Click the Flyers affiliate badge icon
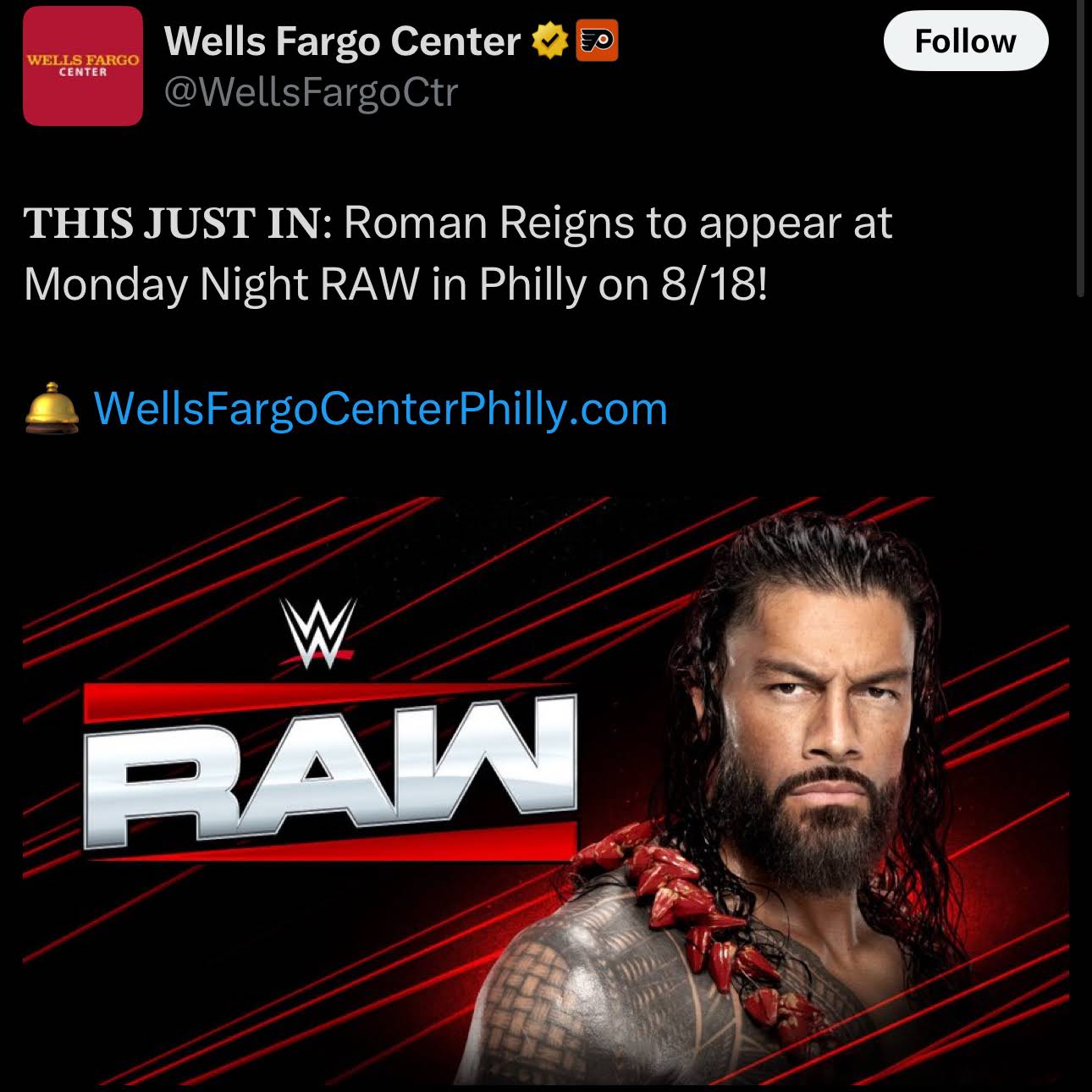 tap(597, 41)
